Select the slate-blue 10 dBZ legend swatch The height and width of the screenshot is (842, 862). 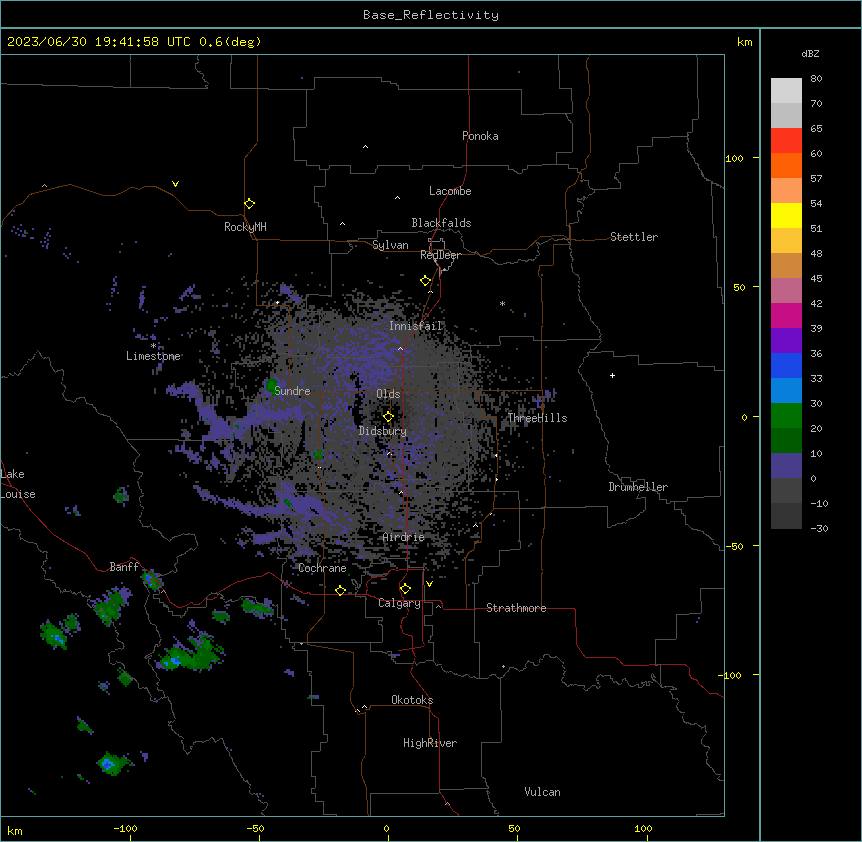tap(786, 466)
